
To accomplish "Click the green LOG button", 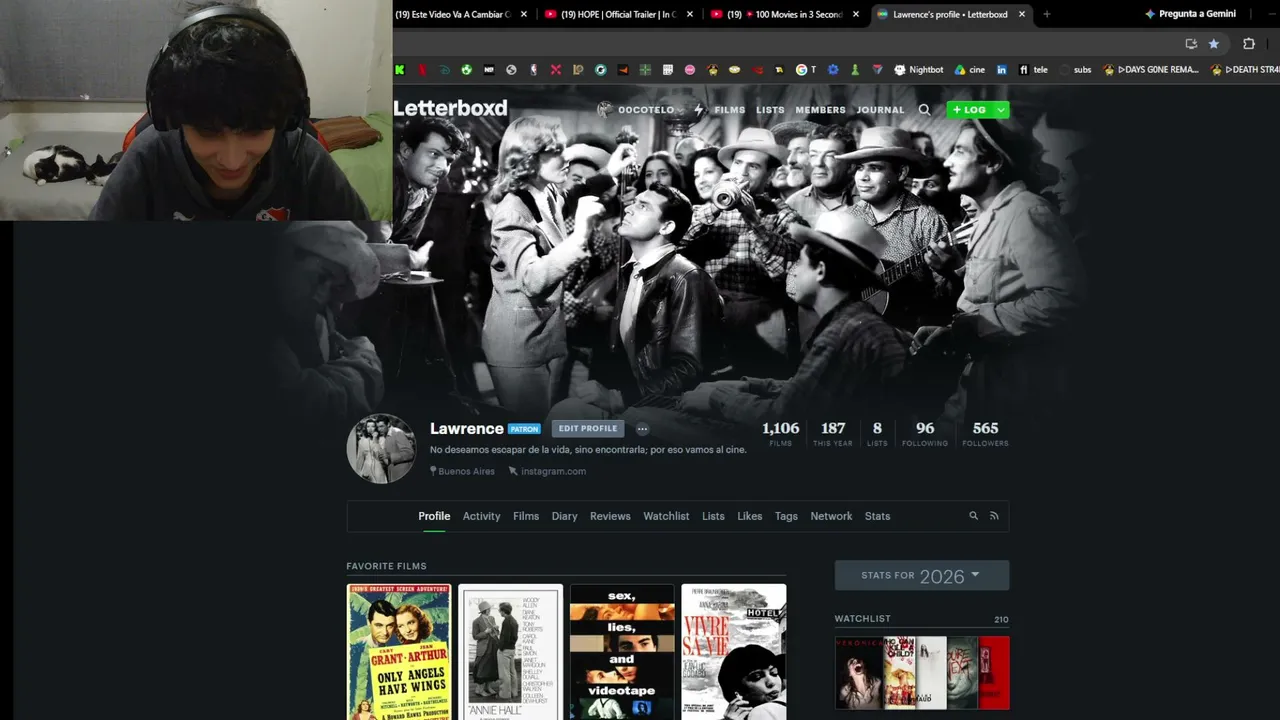I will click(969, 110).
